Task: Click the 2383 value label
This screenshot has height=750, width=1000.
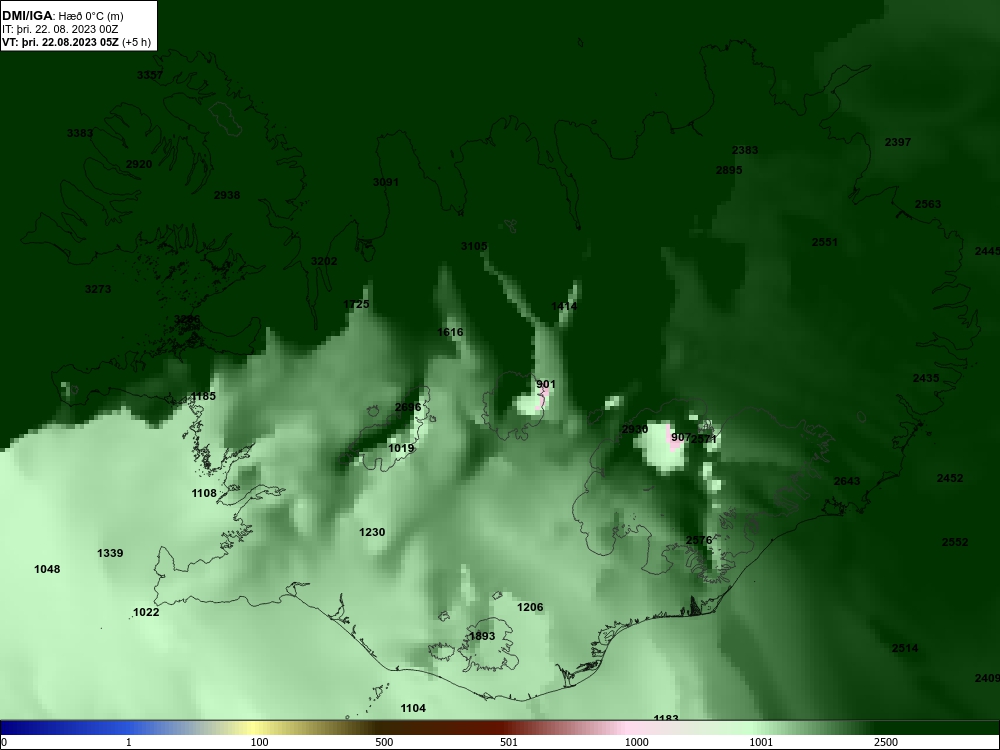Action: (745, 151)
